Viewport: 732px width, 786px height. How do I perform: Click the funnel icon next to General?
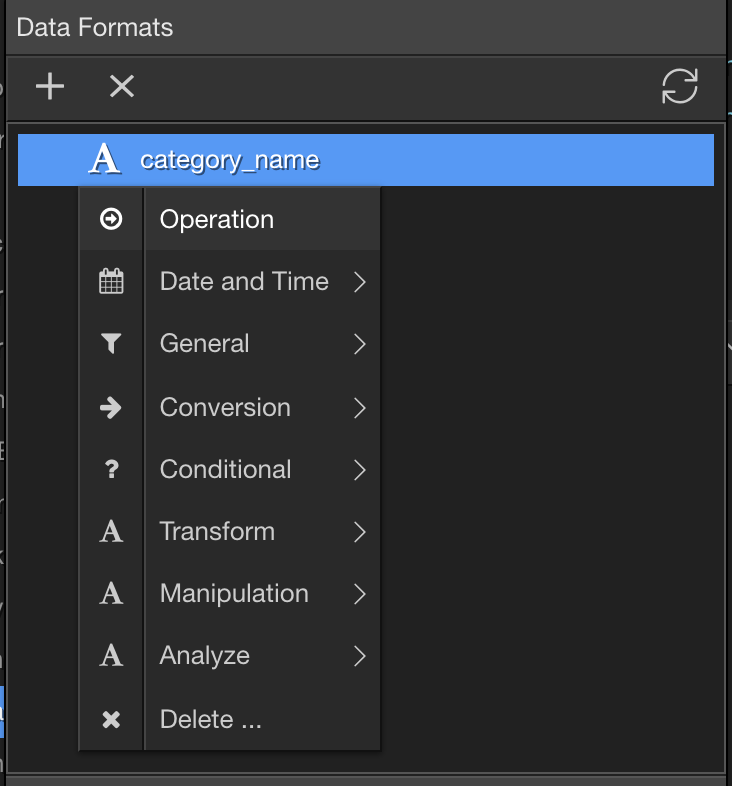pos(111,344)
